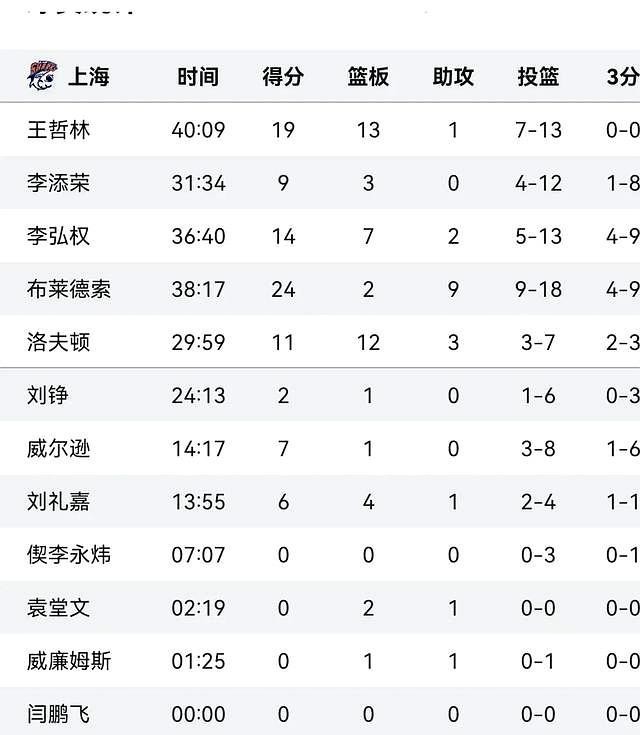Click player 闫鹏飞's name
640x735 pixels.
pos(59,714)
